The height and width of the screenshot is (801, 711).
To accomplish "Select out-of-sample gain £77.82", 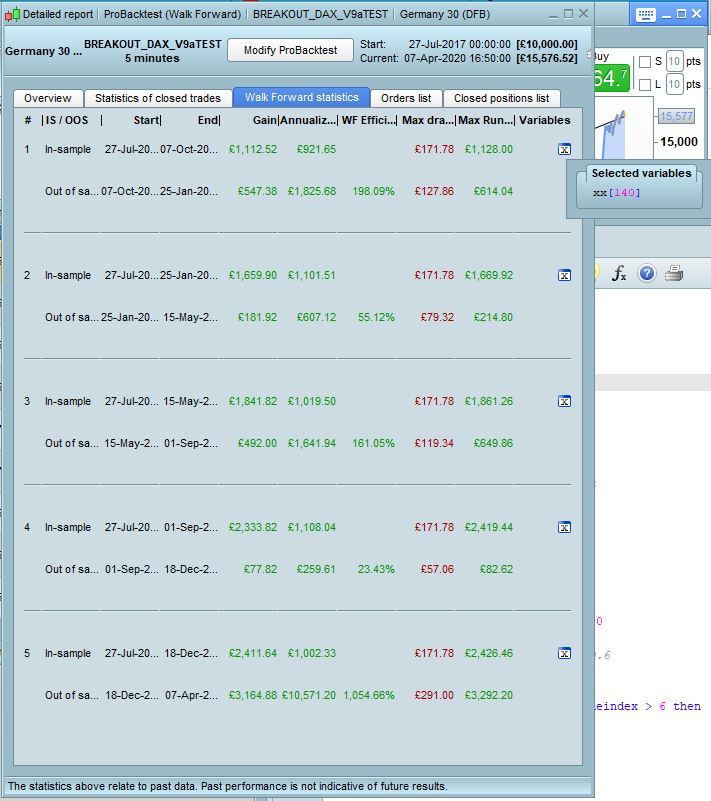I will point(260,569).
